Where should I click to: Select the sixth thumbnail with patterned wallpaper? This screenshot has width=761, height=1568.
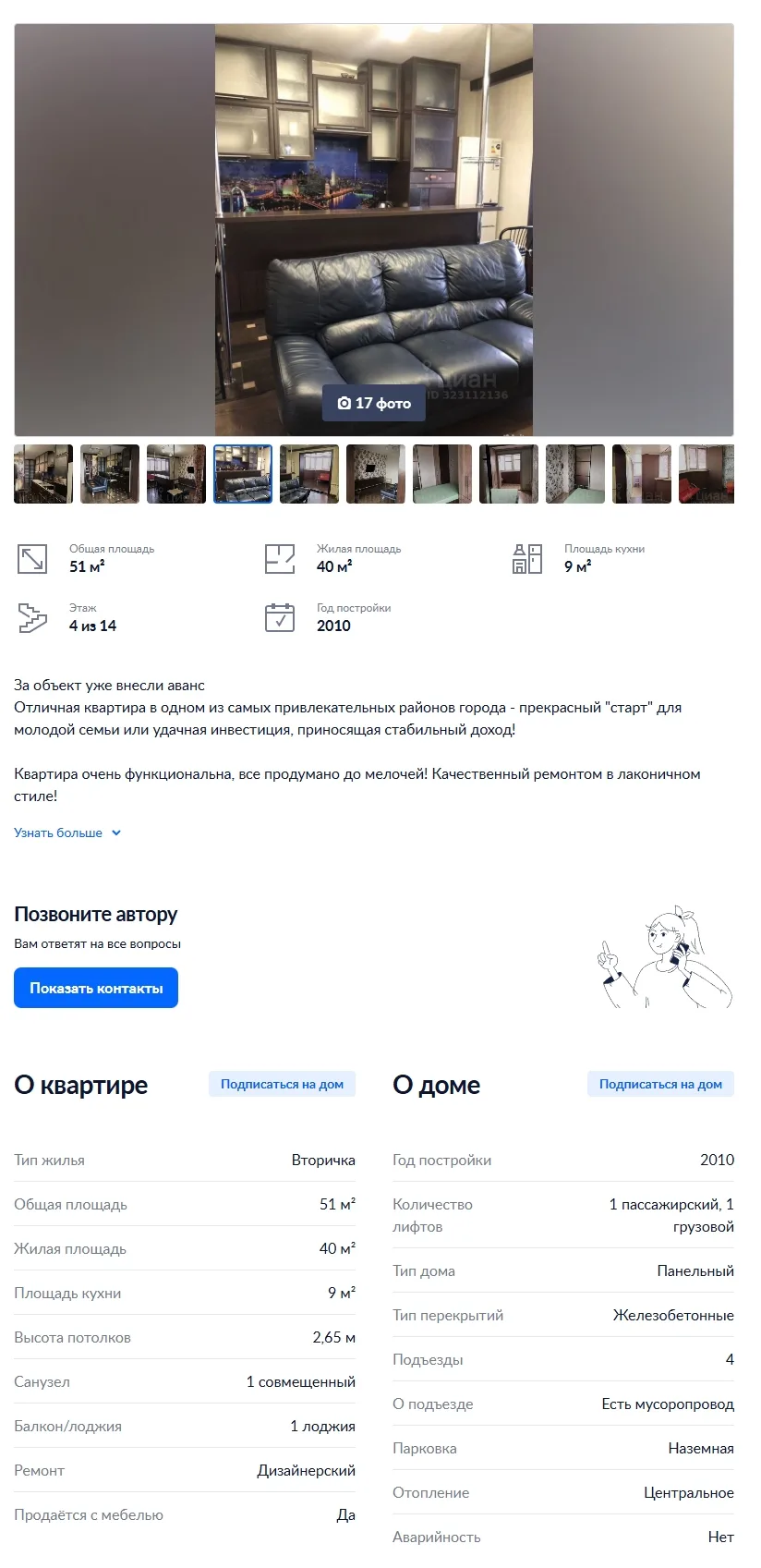(376, 474)
